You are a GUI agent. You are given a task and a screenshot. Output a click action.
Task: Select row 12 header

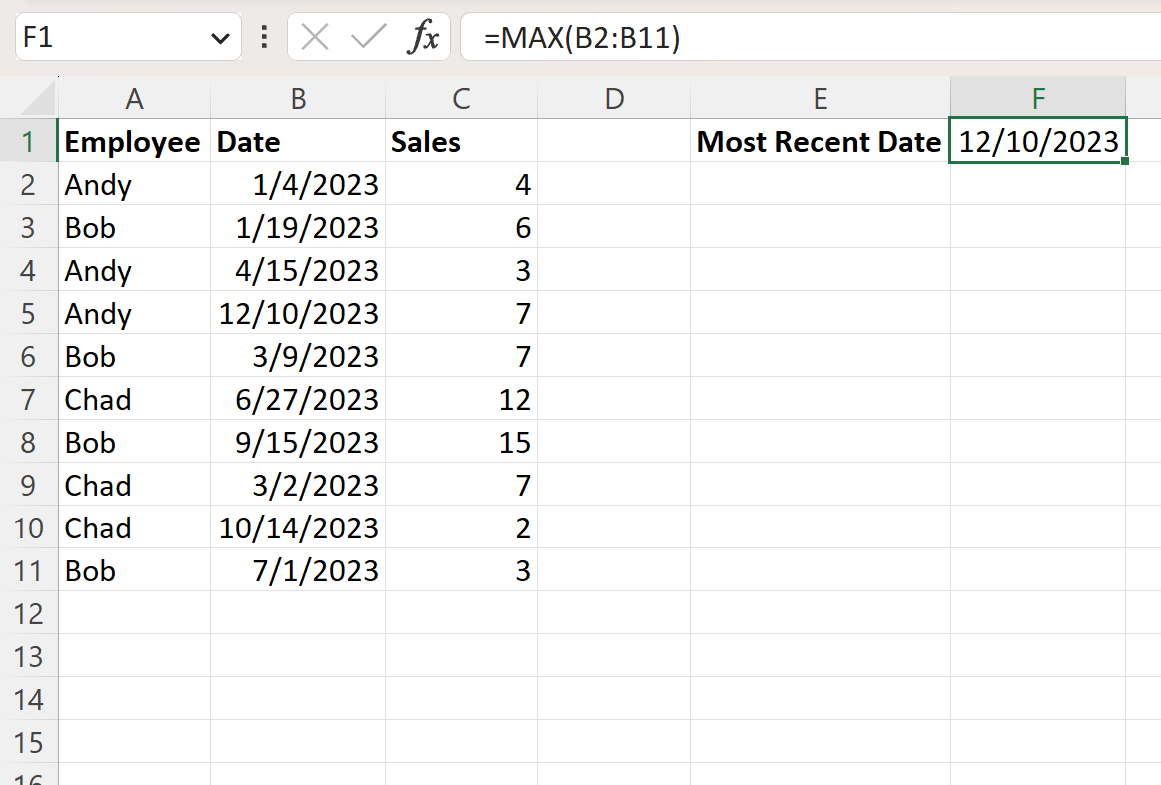(28, 613)
